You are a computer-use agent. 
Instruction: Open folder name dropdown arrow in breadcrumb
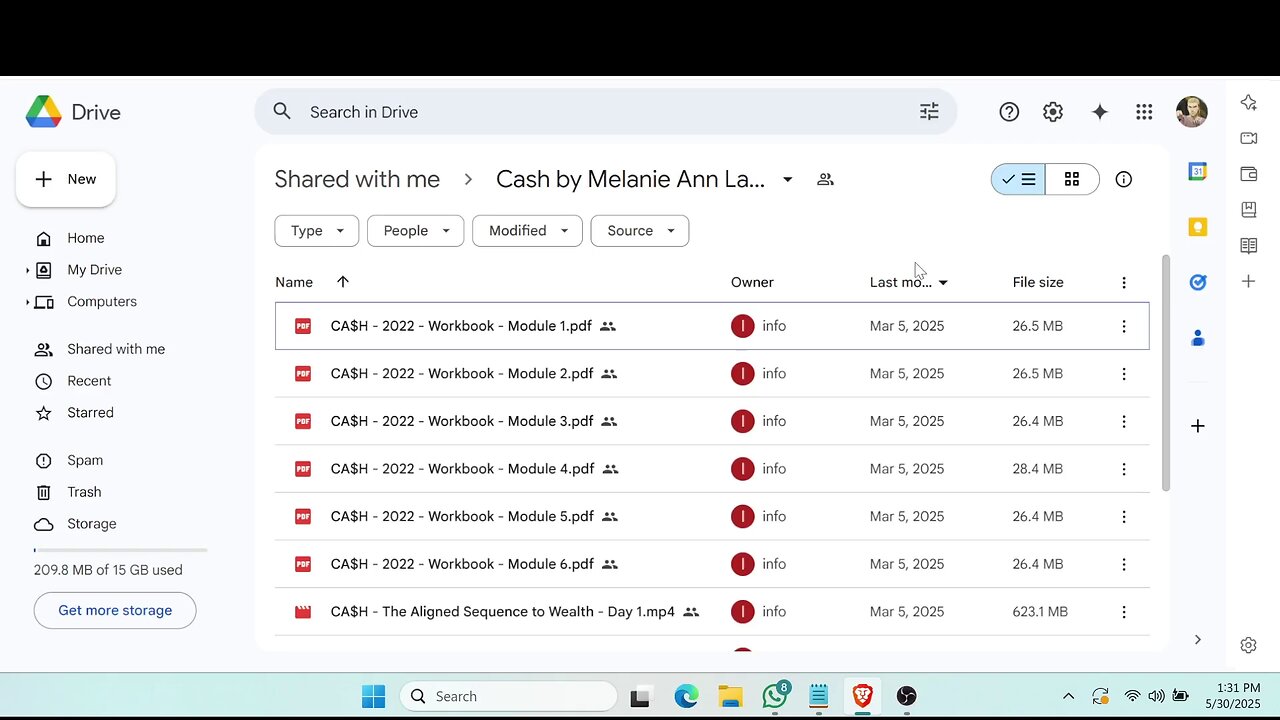coord(788,179)
